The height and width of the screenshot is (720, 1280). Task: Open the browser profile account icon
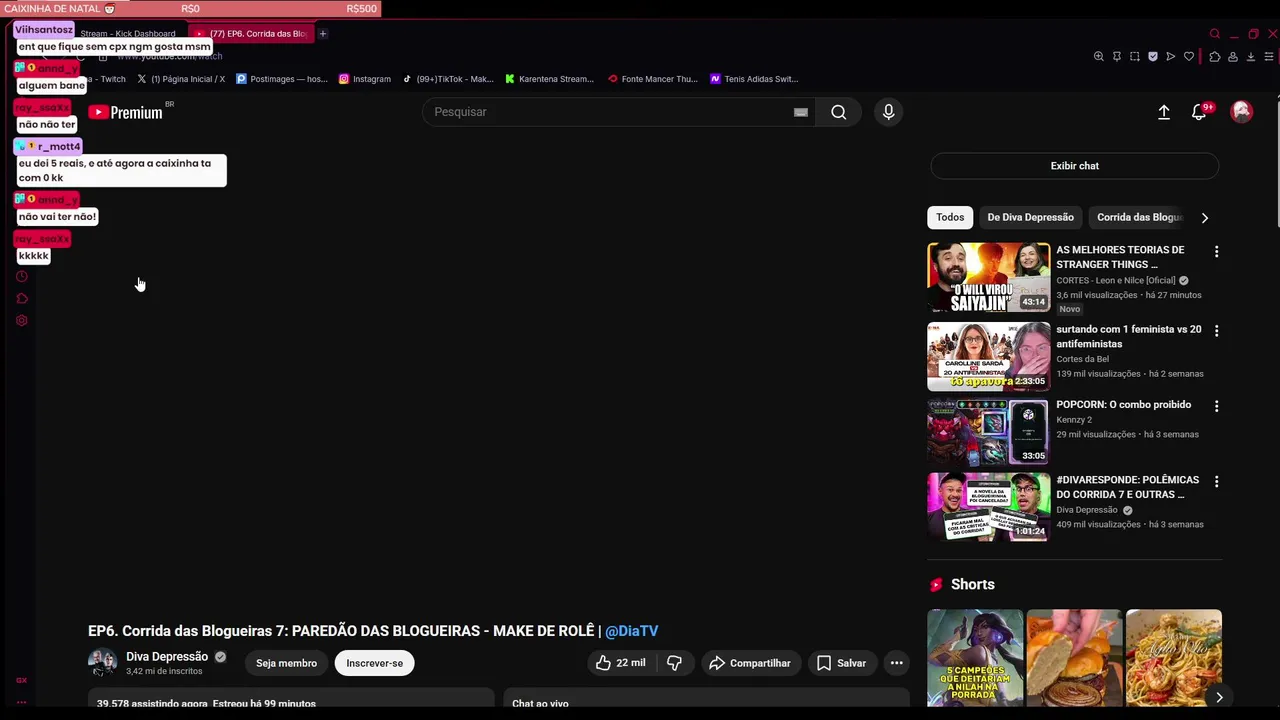[1233, 57]
